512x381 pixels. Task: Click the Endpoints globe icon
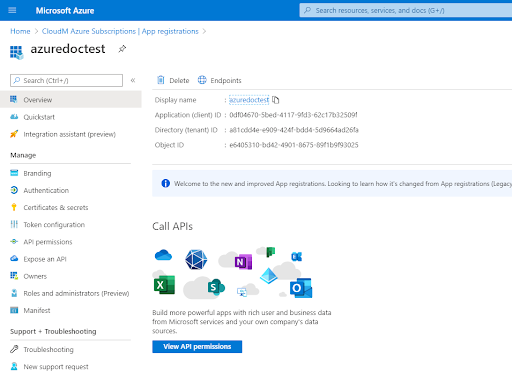coord(202,80)
